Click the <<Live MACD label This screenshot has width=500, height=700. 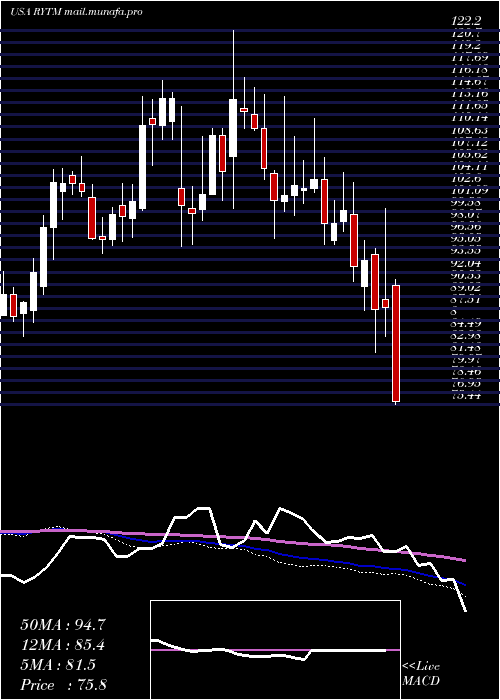click(x=421, y=674)
